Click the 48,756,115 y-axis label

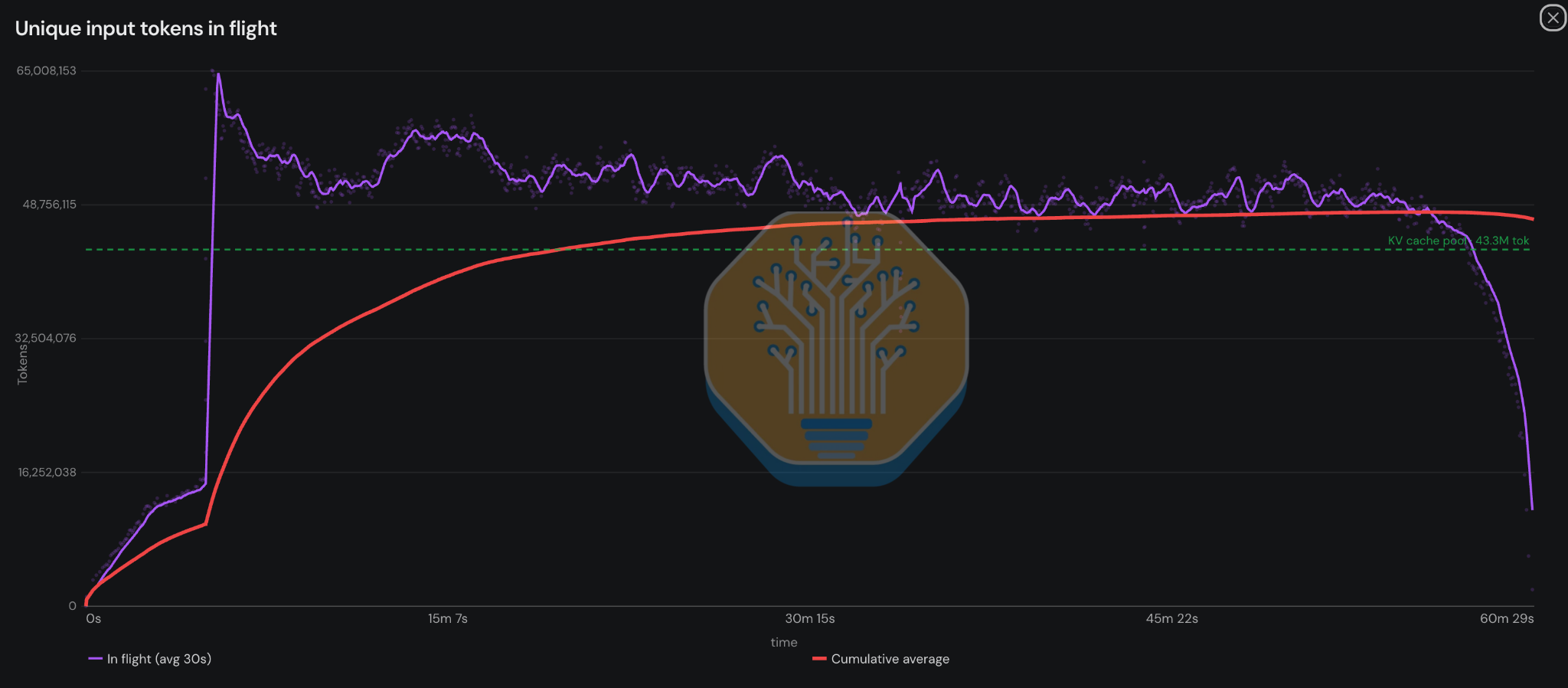(x=50, y=205)
